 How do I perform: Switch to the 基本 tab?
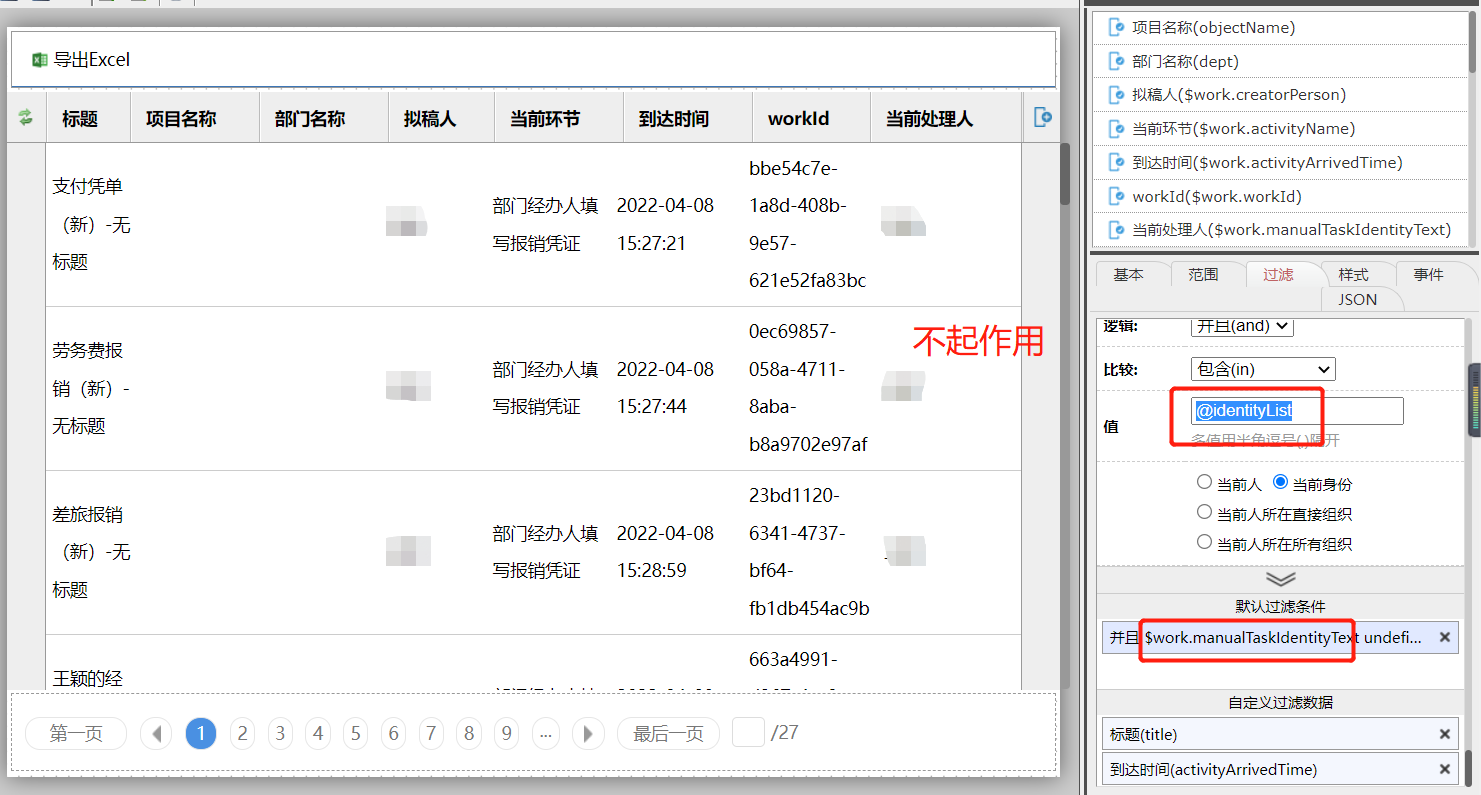[1129, 274]
